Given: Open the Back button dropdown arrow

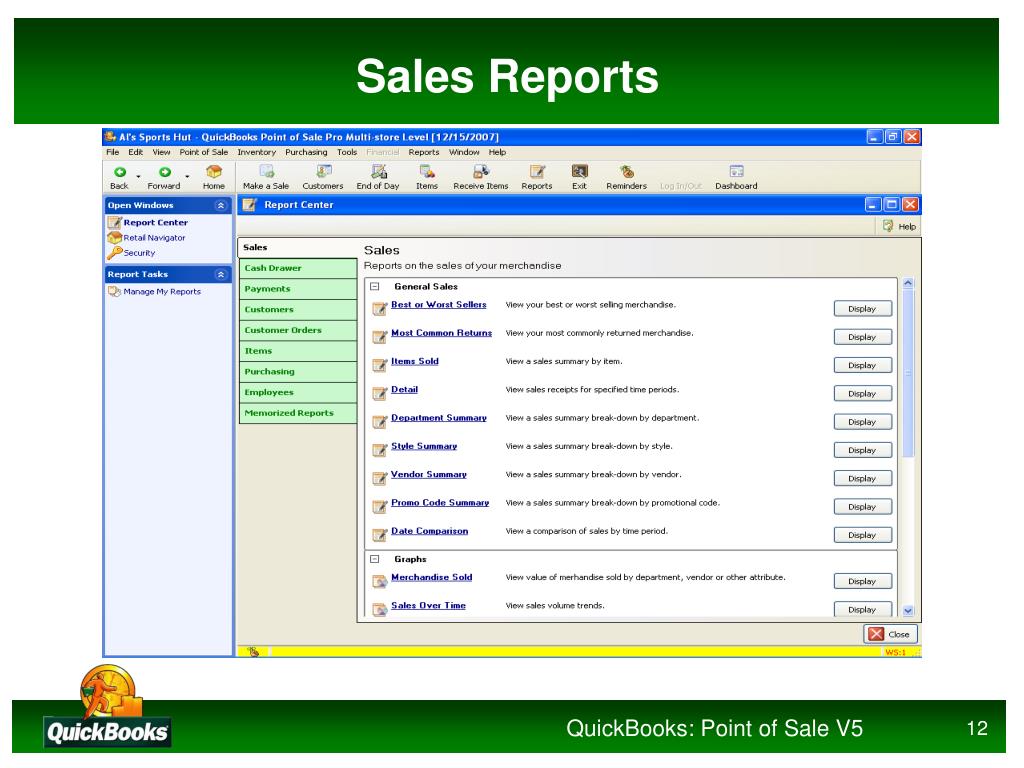Looking at the screenshot, I should click(x=138, y=176).
